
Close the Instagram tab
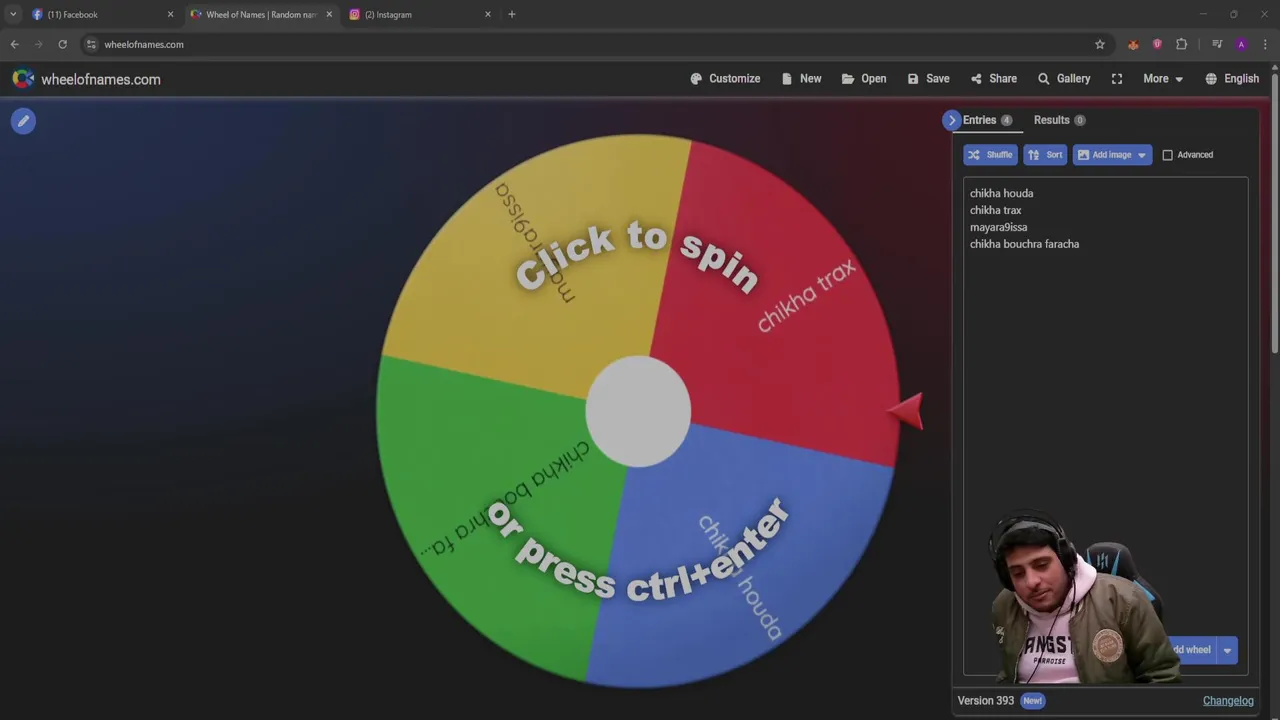(x=488, y=15)
